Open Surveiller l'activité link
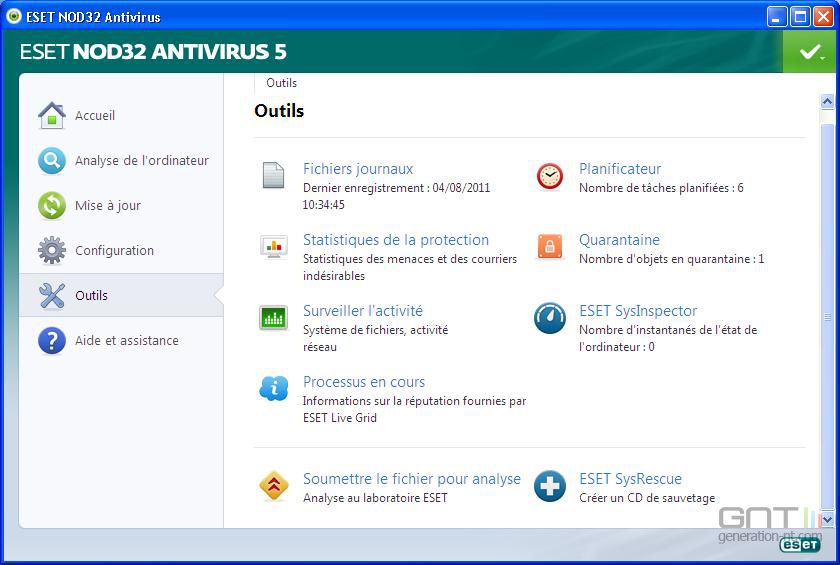The image size is (840, 565). pyautogui.click(x=363, y=311)
